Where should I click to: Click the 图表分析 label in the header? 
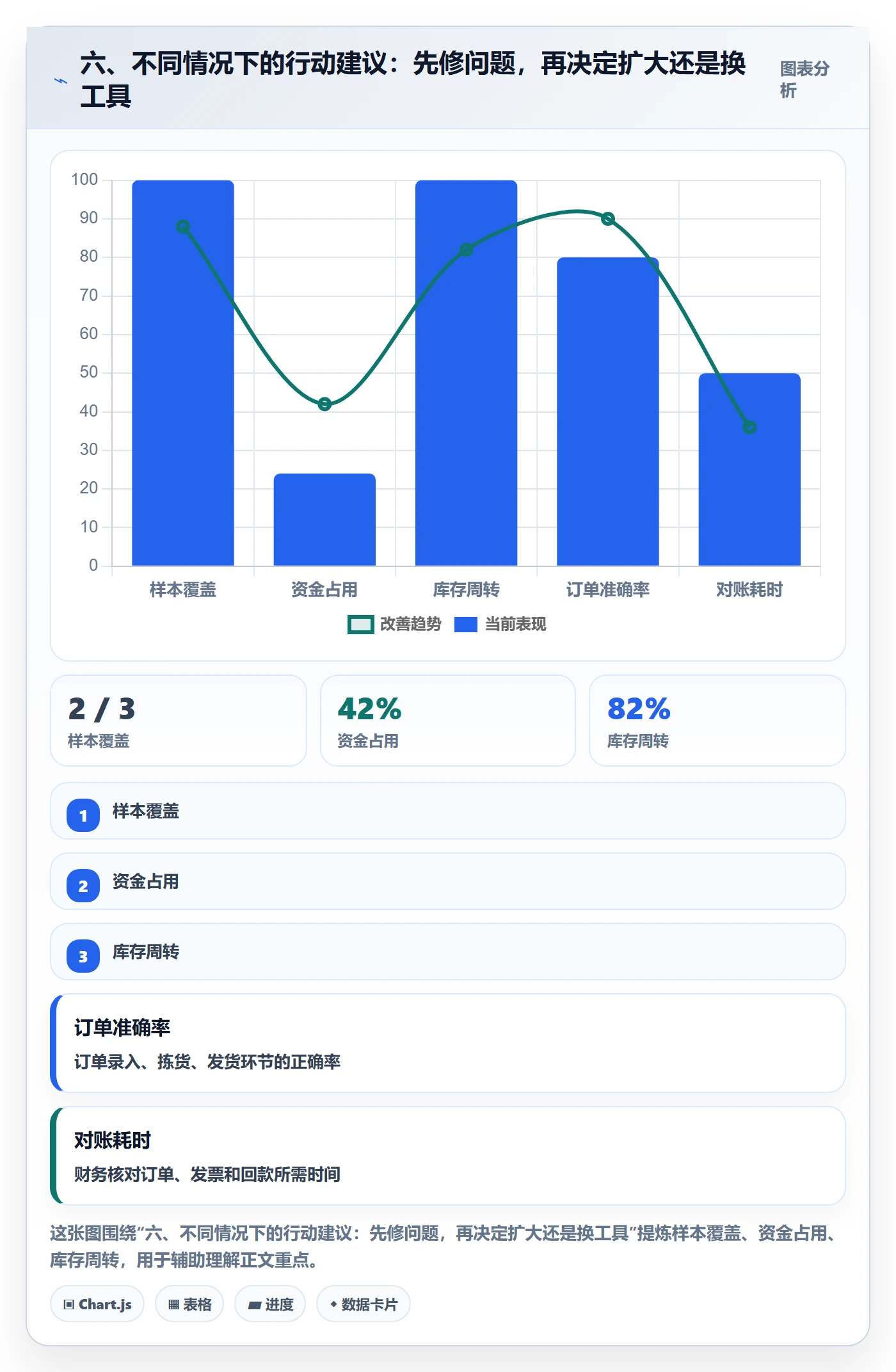pyautogui.click(x=804, y=79)
